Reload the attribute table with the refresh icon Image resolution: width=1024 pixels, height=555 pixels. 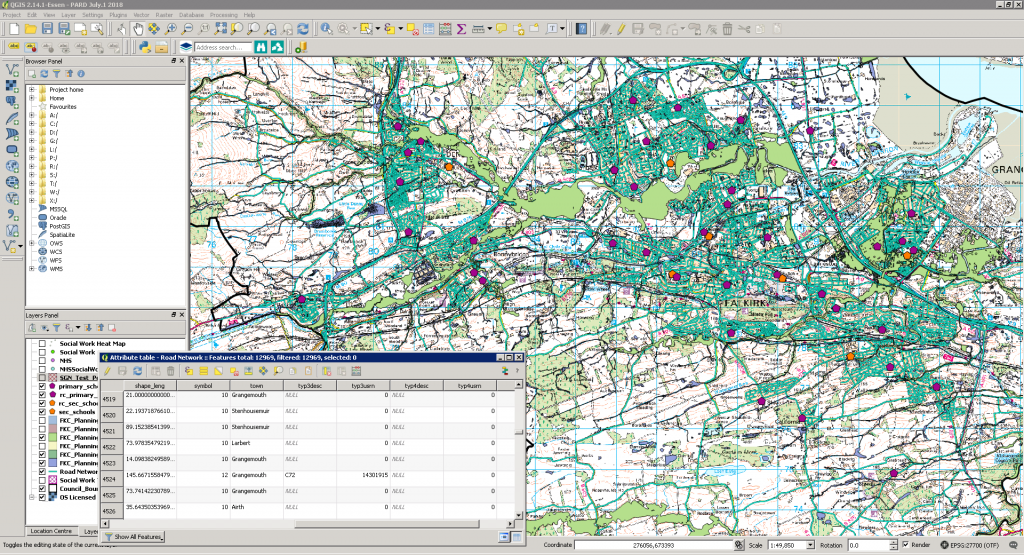click(137, 371)
